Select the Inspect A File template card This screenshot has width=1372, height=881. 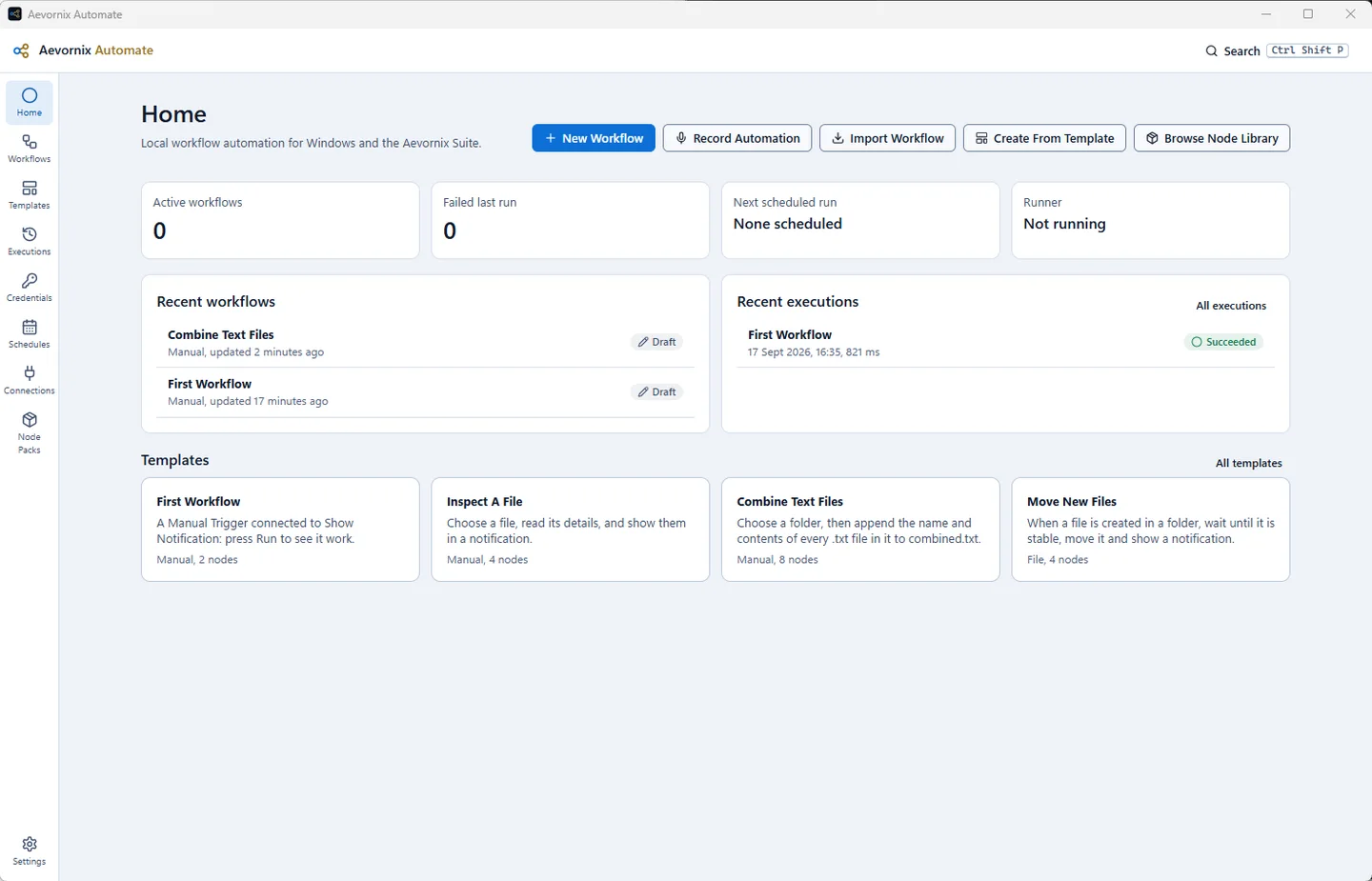pos(571,530)
